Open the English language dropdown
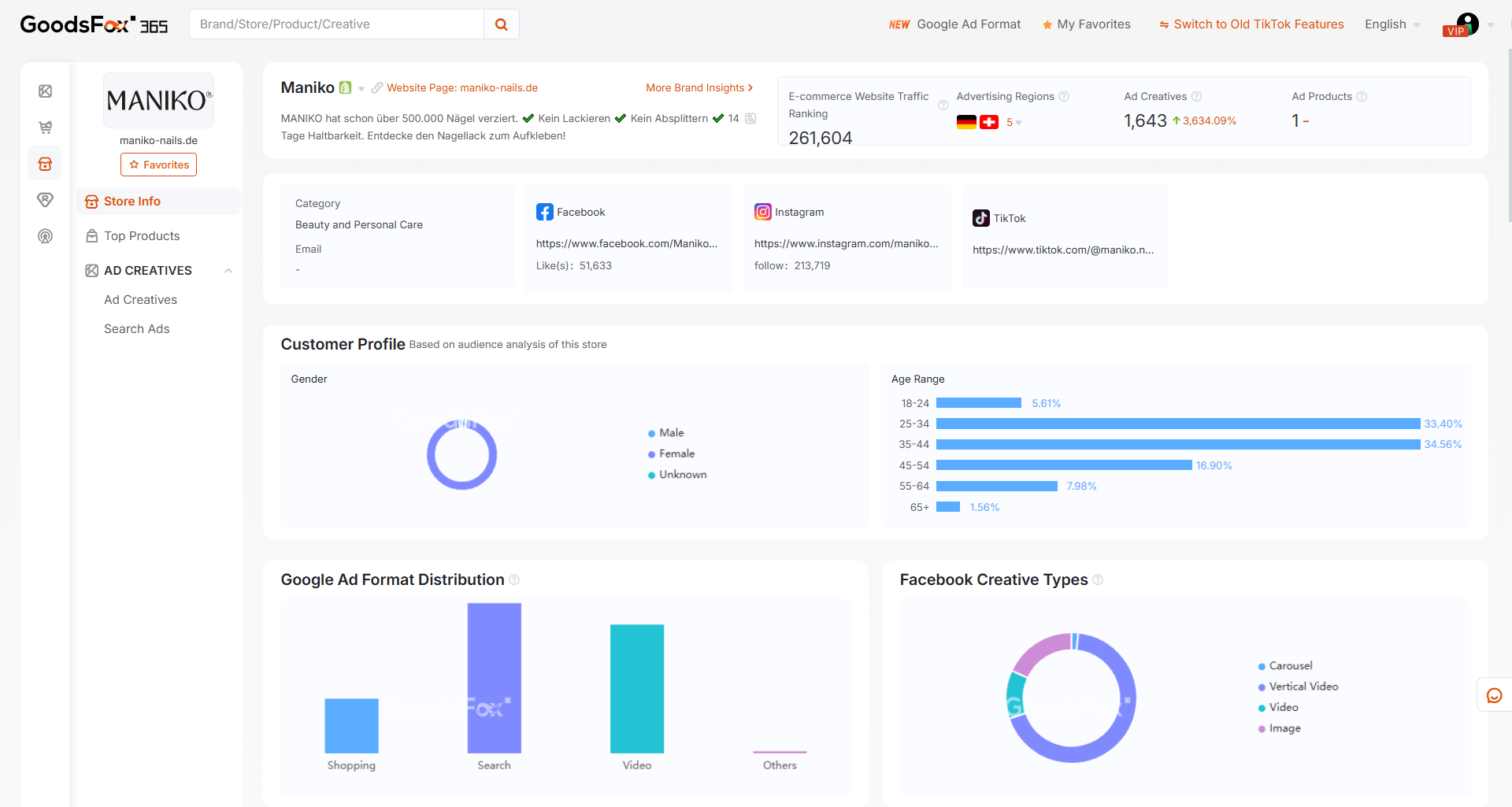Viewport: 1512px width, 807px height. tap(1392, 24)
